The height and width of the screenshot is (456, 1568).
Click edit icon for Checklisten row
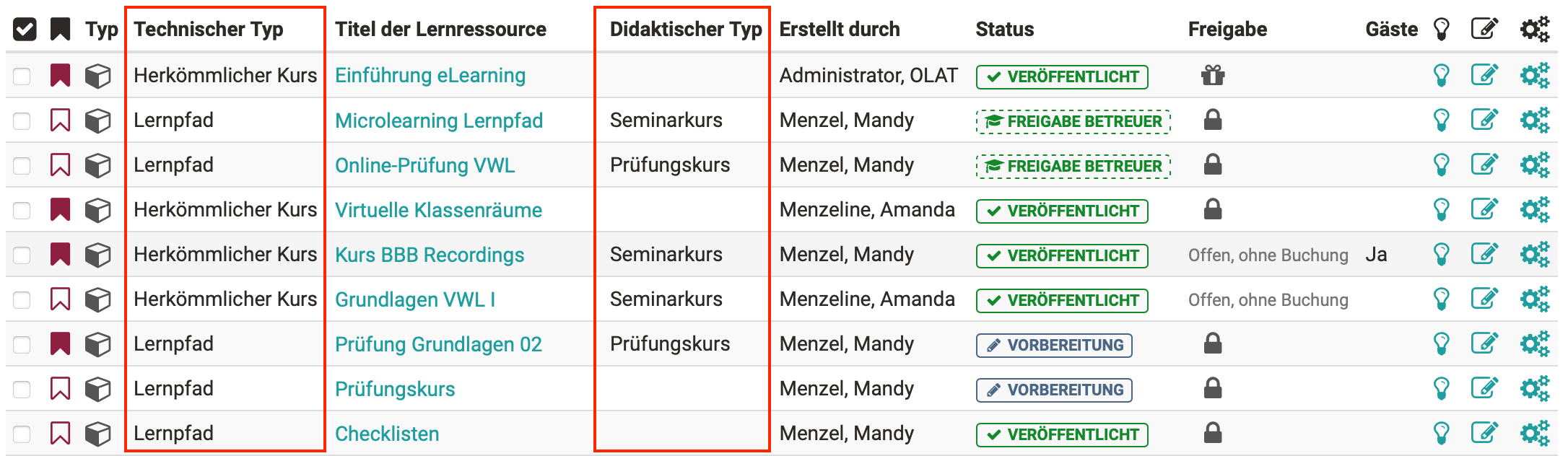1484,433
